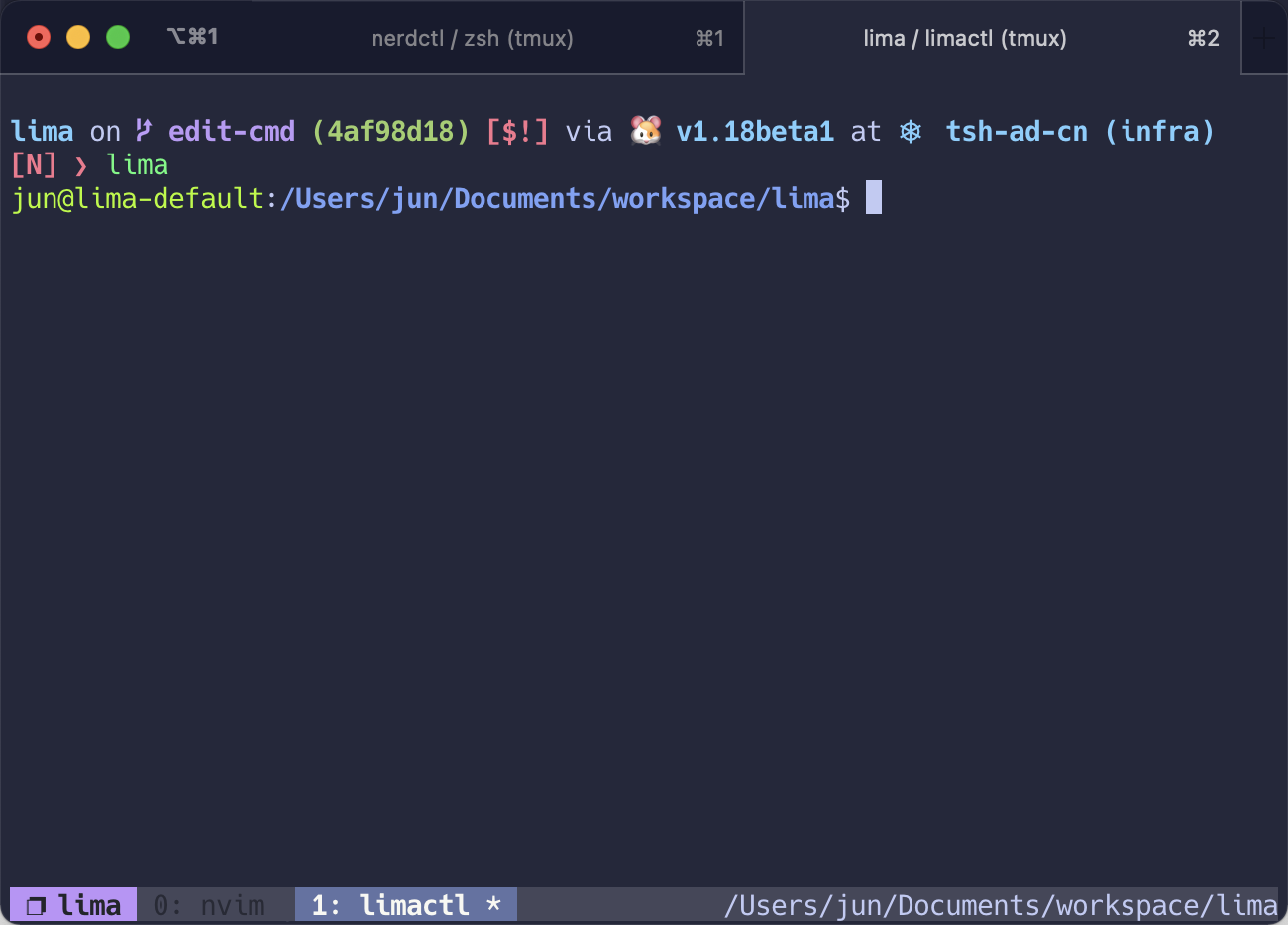
Task: Click the red close window button
Action: 39,37
